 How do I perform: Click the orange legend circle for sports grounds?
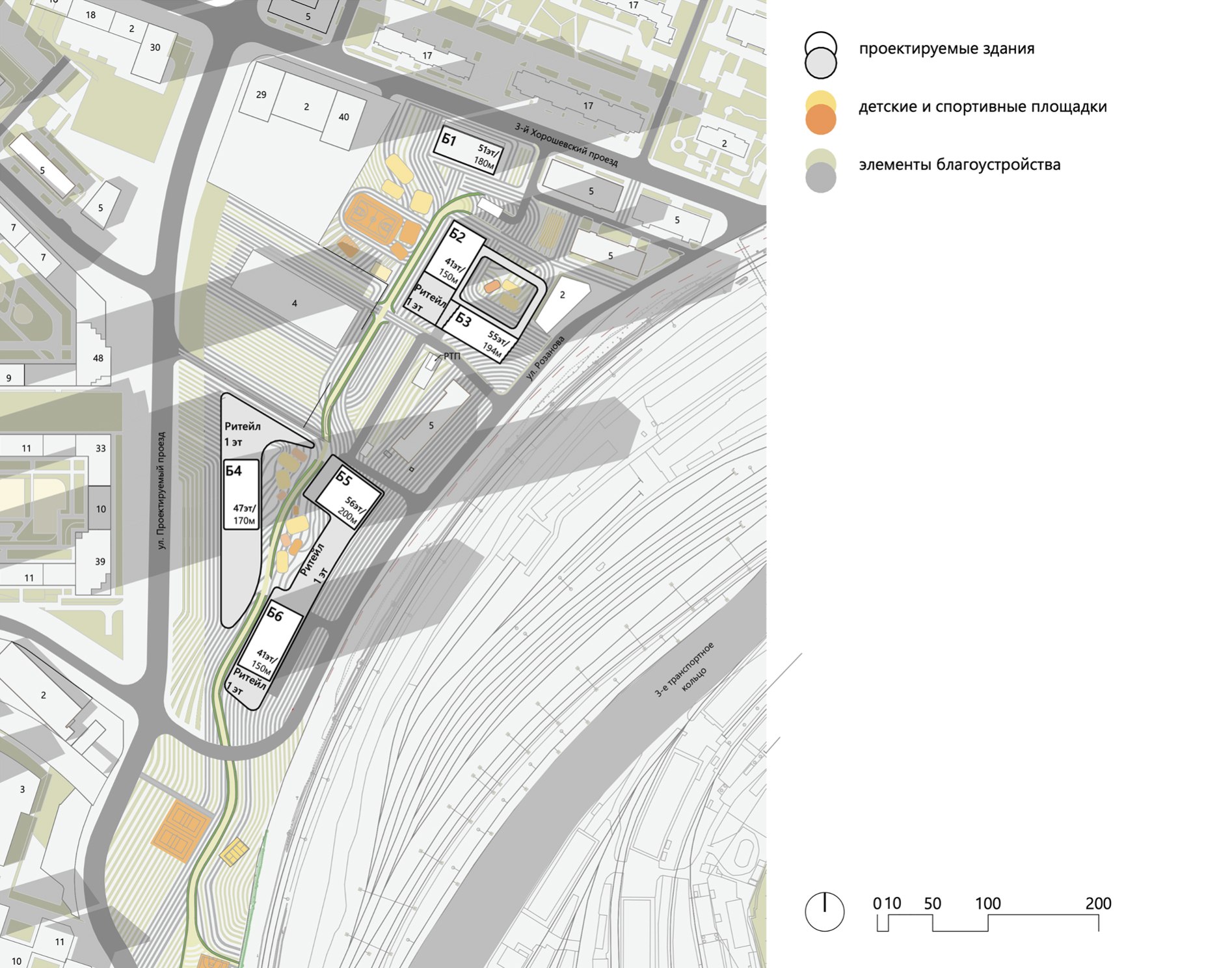pyautogui.click(x=820, y=122)
